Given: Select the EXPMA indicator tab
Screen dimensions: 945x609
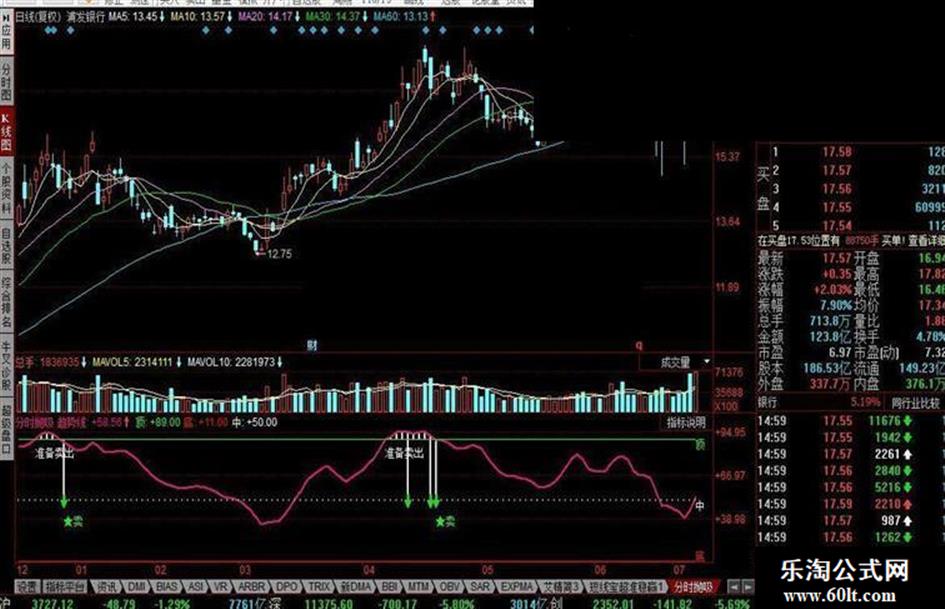Looking at the screenshot, I should click(x=516, y=587).
